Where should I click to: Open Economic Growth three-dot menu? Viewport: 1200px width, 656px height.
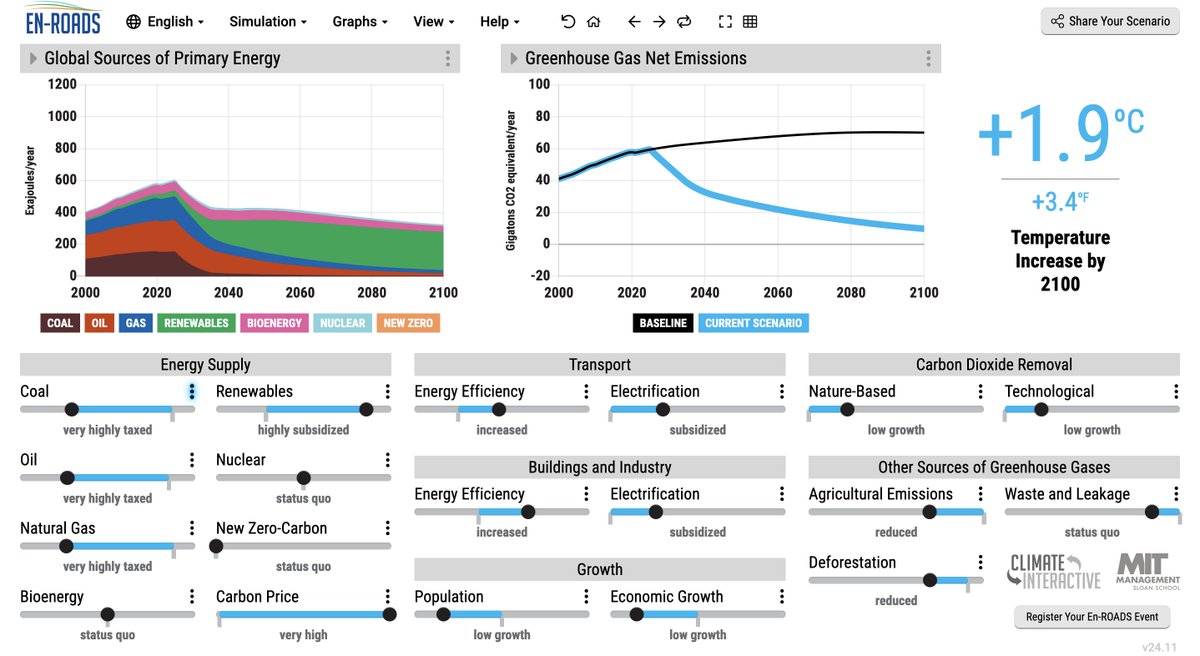tap(782, 596)
